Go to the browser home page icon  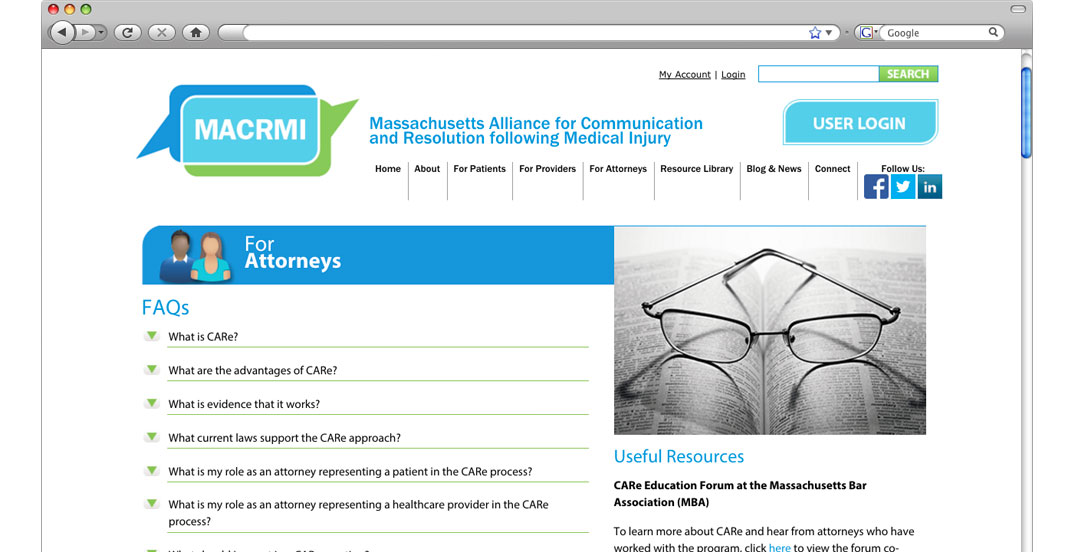[x=196, y=32]
